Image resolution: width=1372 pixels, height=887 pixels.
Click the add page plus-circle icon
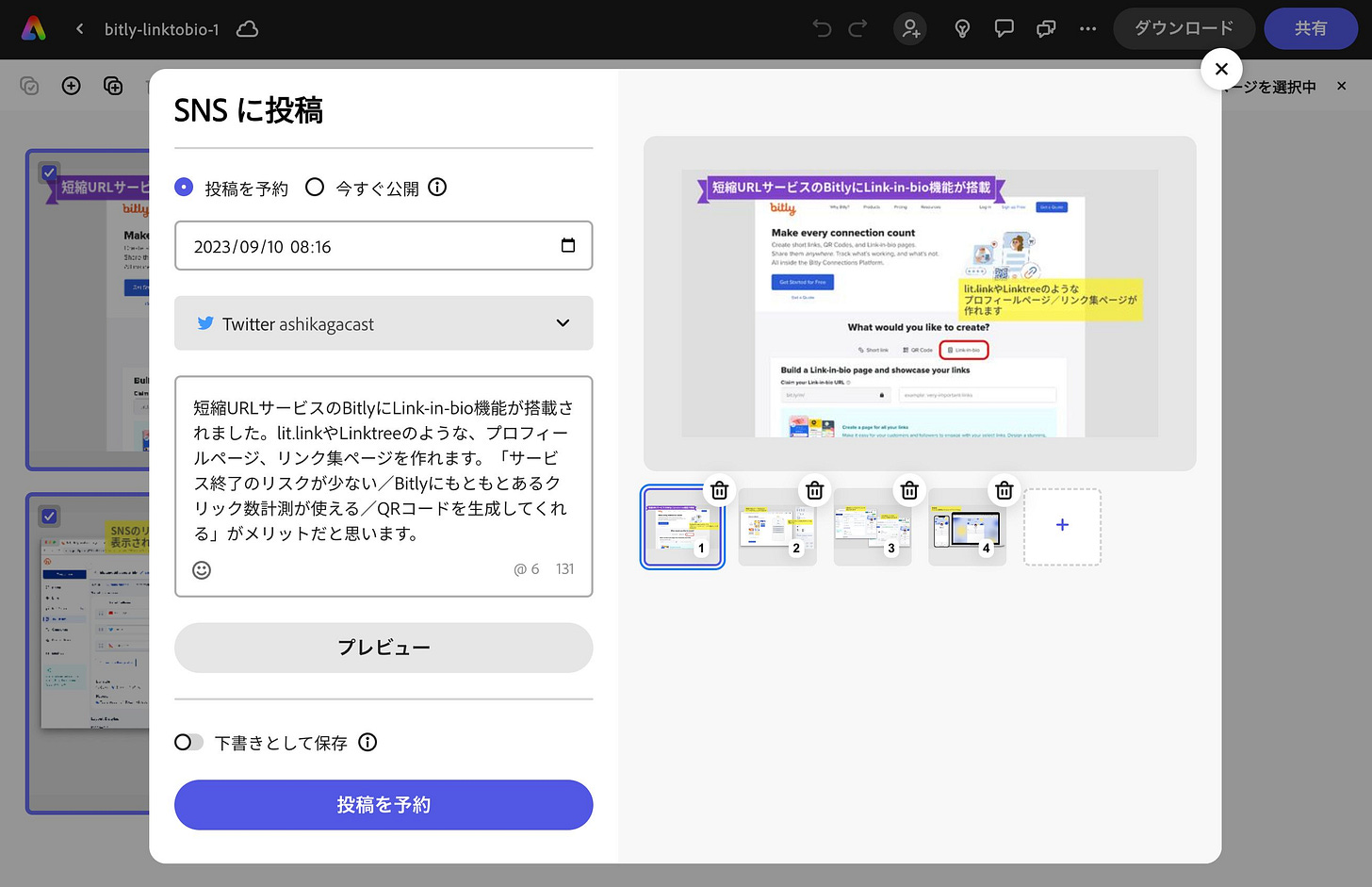(x=71, y=86)
